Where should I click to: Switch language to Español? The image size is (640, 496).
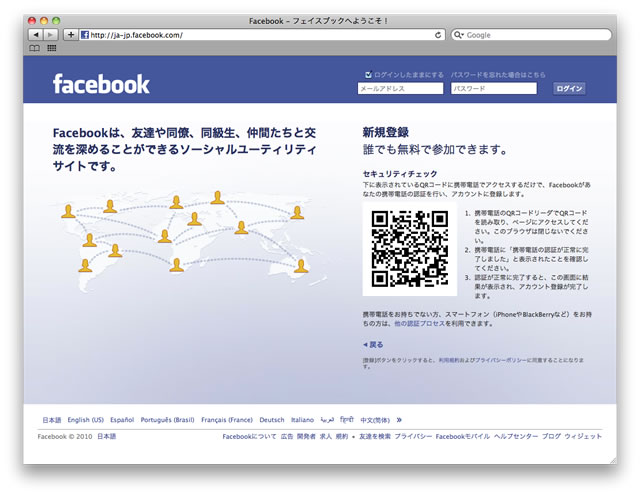tap(122, 420)
